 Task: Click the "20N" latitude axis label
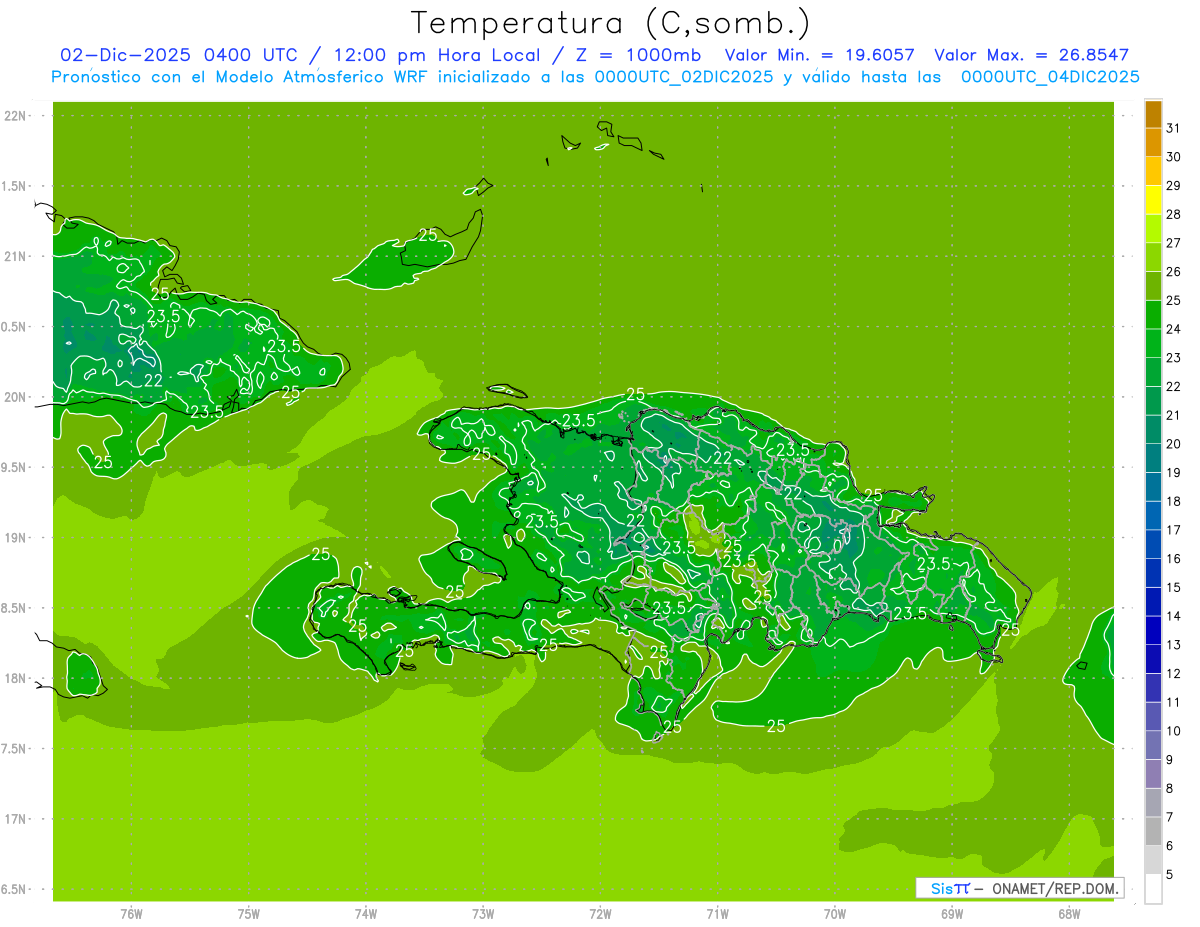pos(16,397)
